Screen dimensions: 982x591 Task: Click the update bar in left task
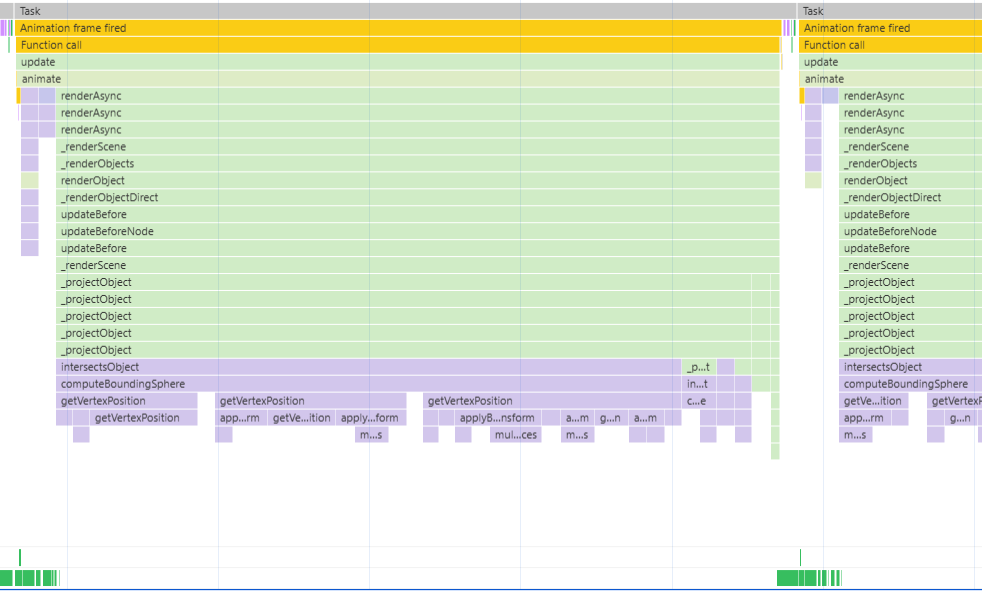point(398,61)
